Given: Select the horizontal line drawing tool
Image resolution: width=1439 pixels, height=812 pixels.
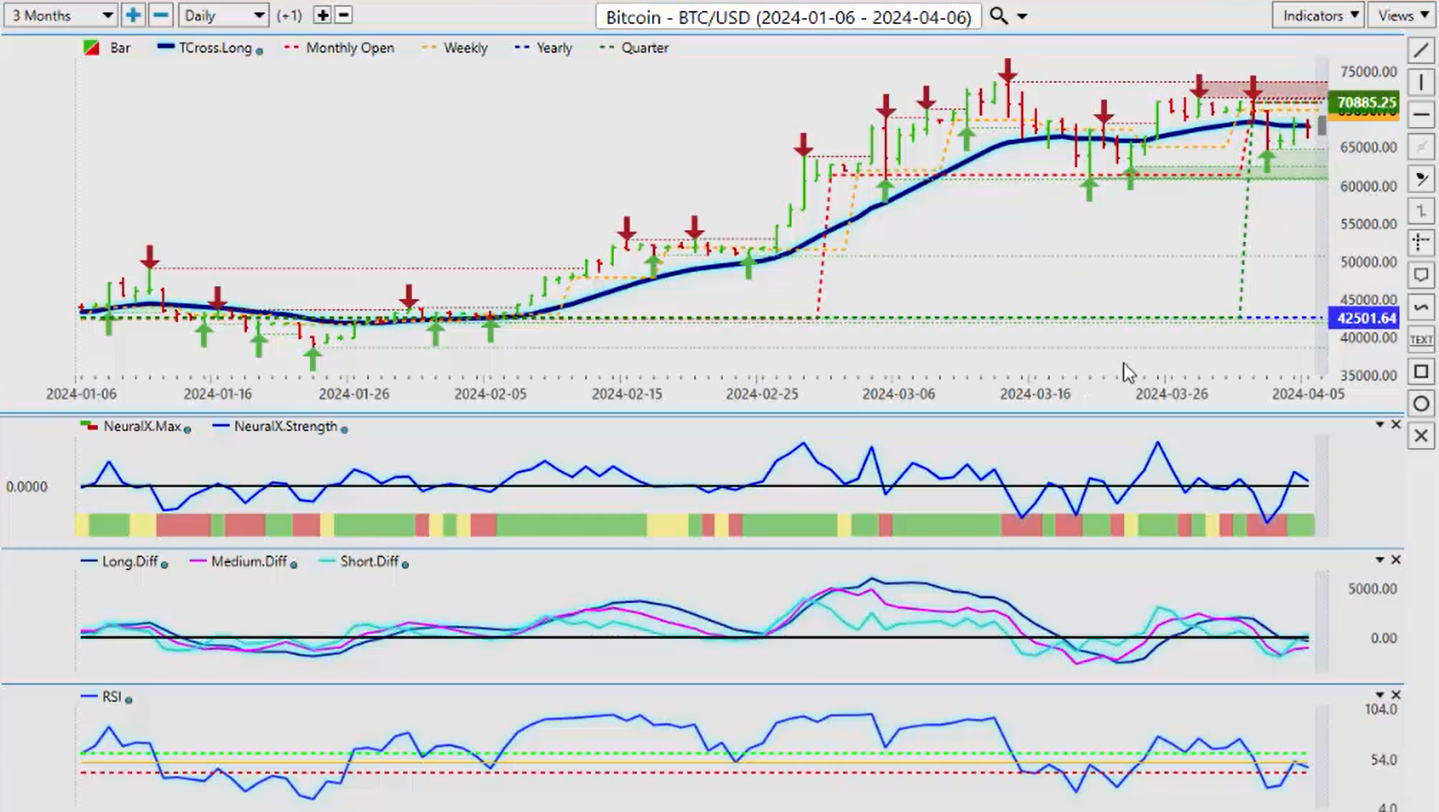Looking at the screenshot, I should pos(1420,114).
